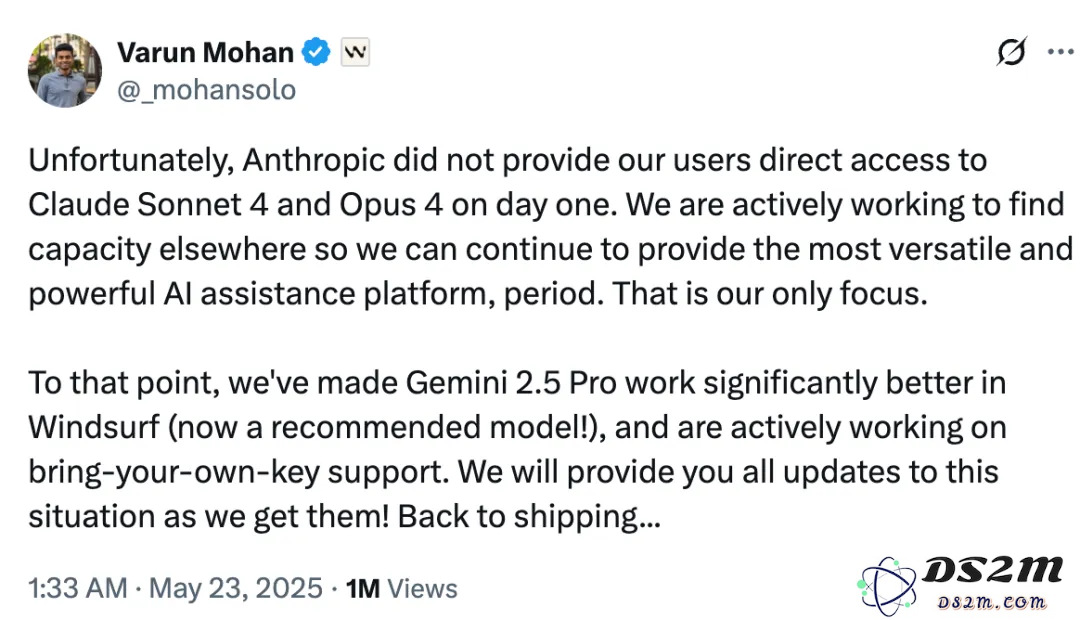The image size is (1080, 620).
Task: Click the bring-your-own-key support text
Action: tap(239, 473)
